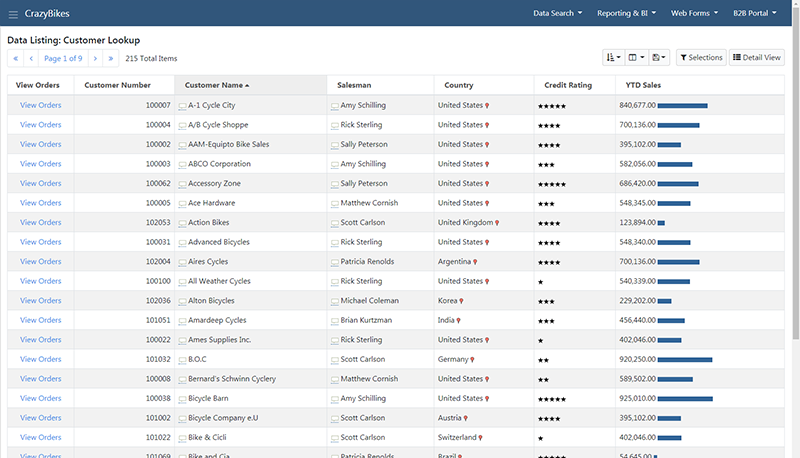
Task: Open the Web Forms menu
Action: [x=694, y=13]
